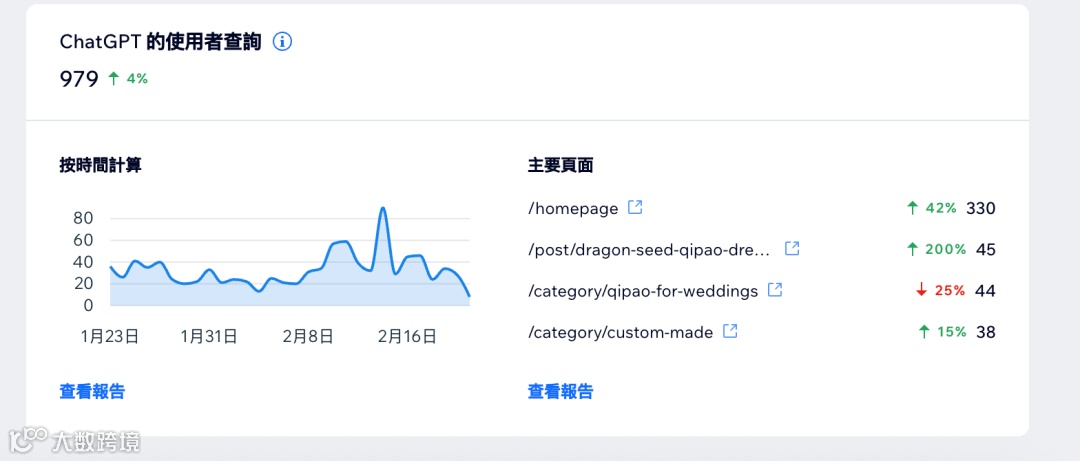Select the /post/dragon-seed-qipao-dre… page text
This screenshot has height=461, width=1080.
point(650,250)
